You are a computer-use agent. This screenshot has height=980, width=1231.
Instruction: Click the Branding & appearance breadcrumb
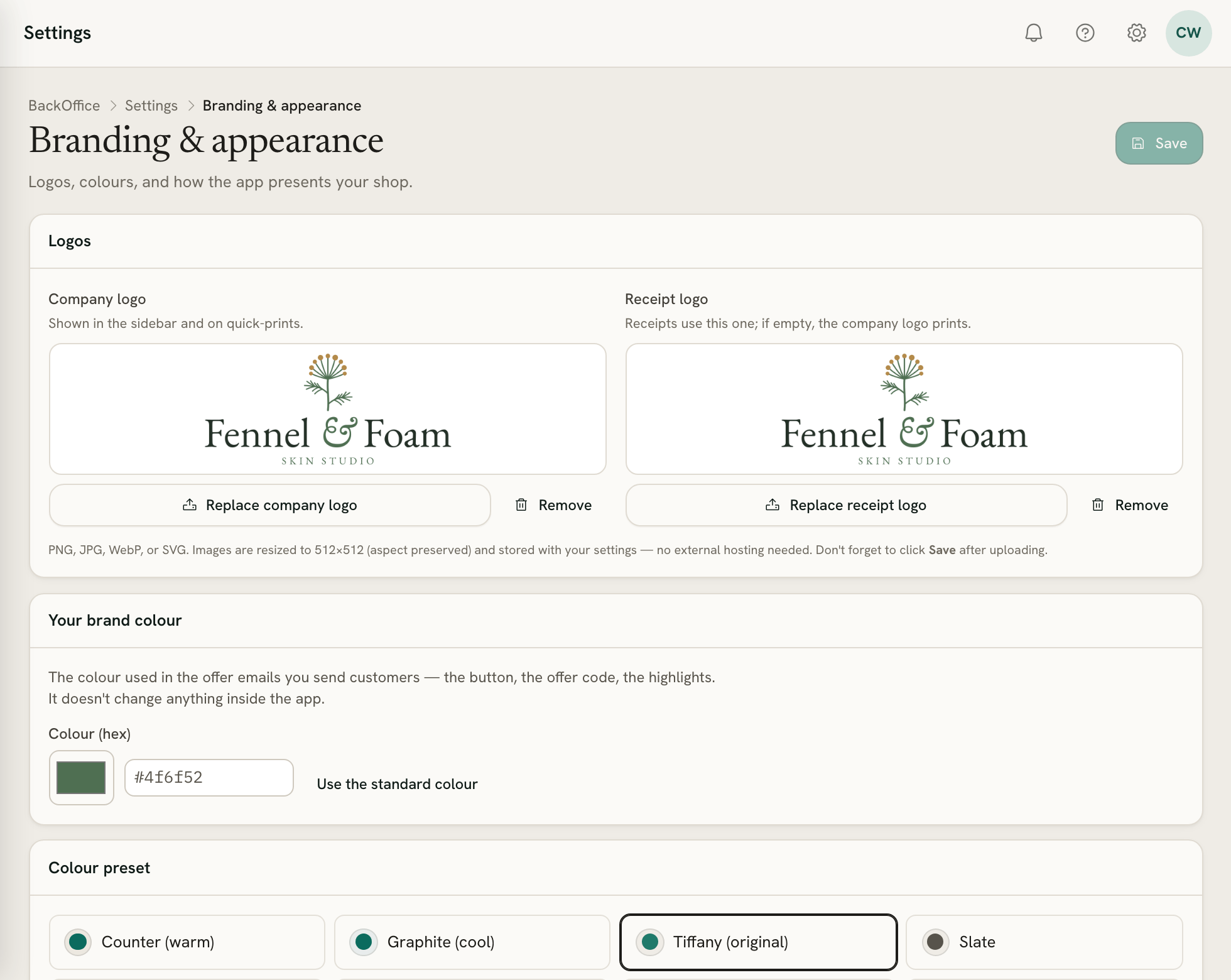[x=282, y=106]
